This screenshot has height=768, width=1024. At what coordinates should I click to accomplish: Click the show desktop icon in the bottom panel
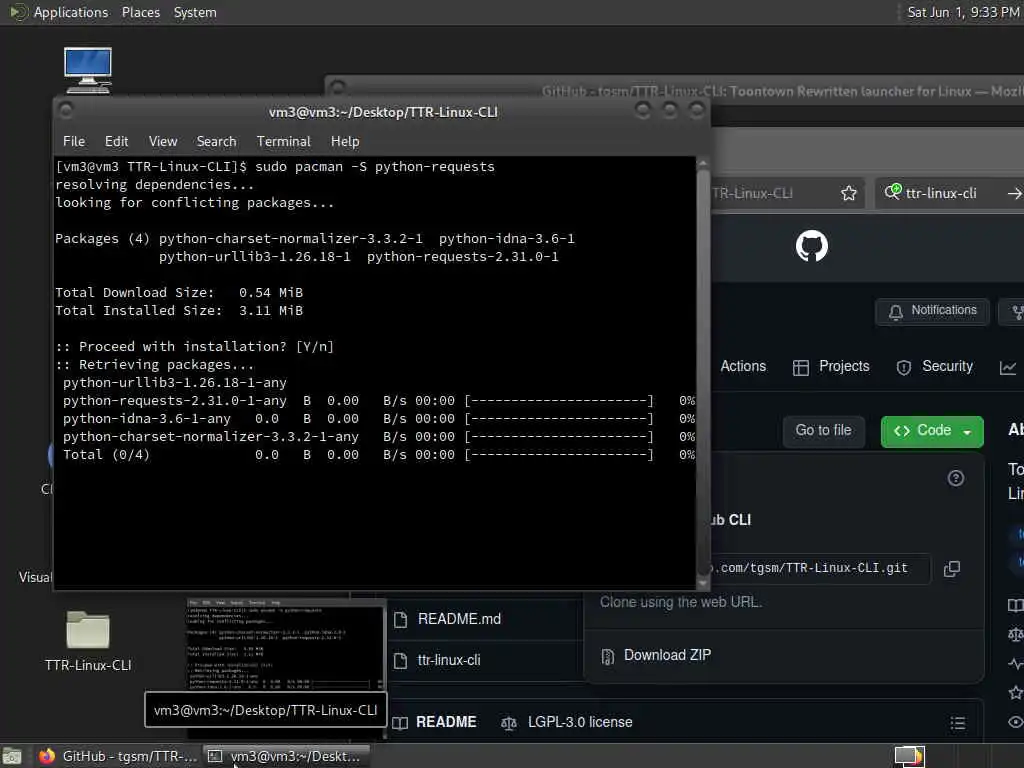(x=12, y=756)
